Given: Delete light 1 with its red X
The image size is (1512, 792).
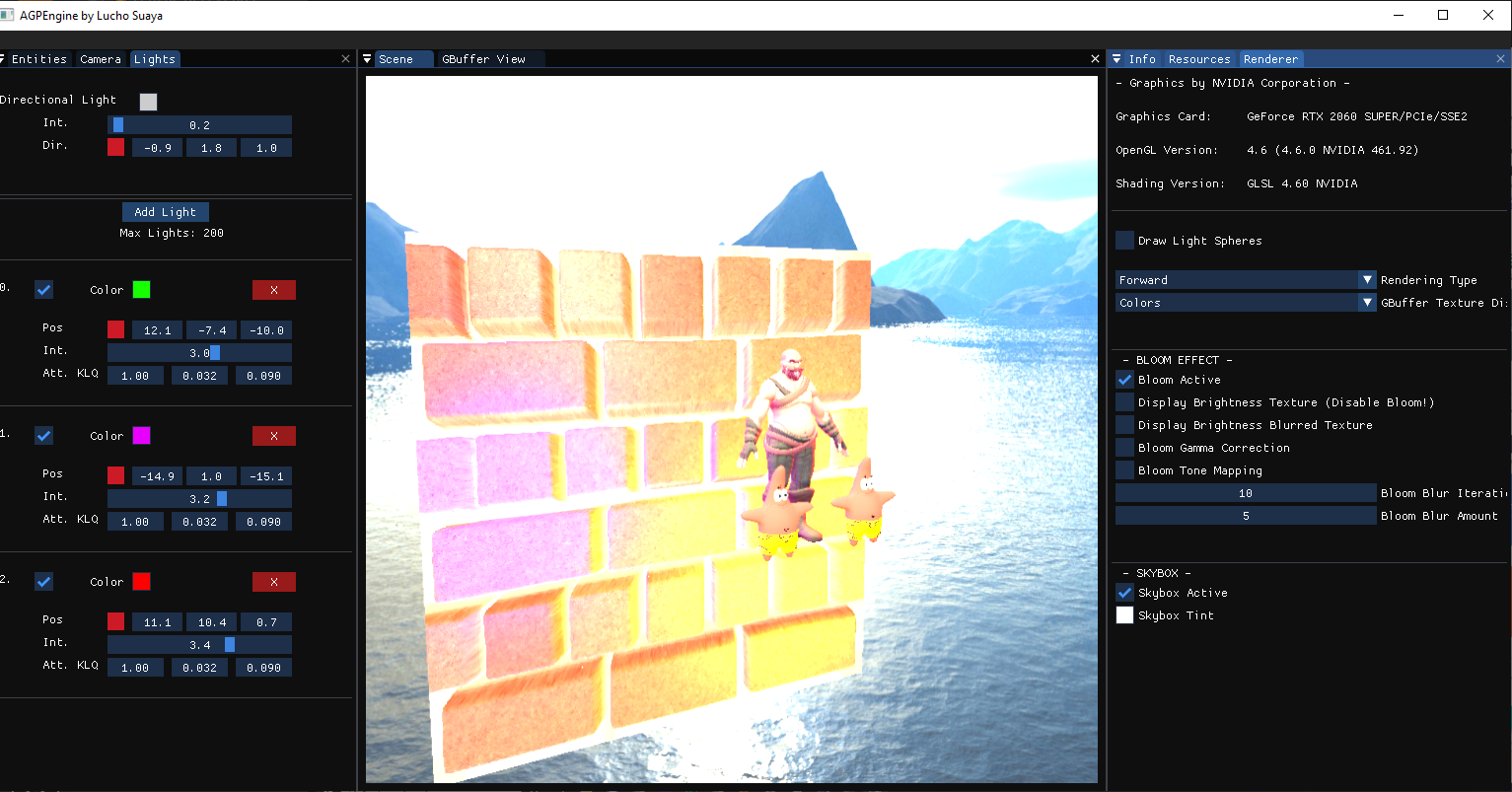Looking at the screenshot, I should [x=274, y=436].
